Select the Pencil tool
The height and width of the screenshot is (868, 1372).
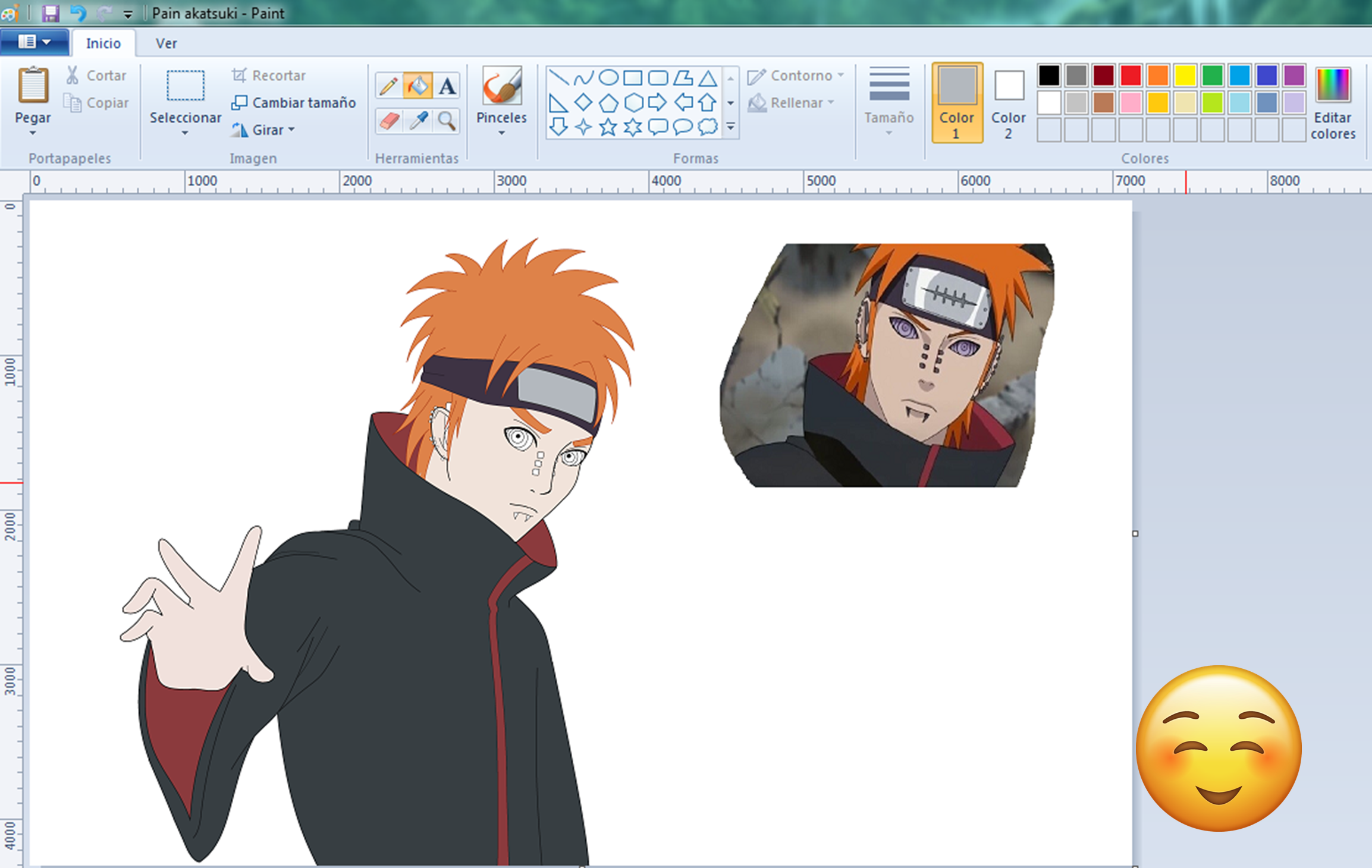pyautogui.click(x=388, y=86)
